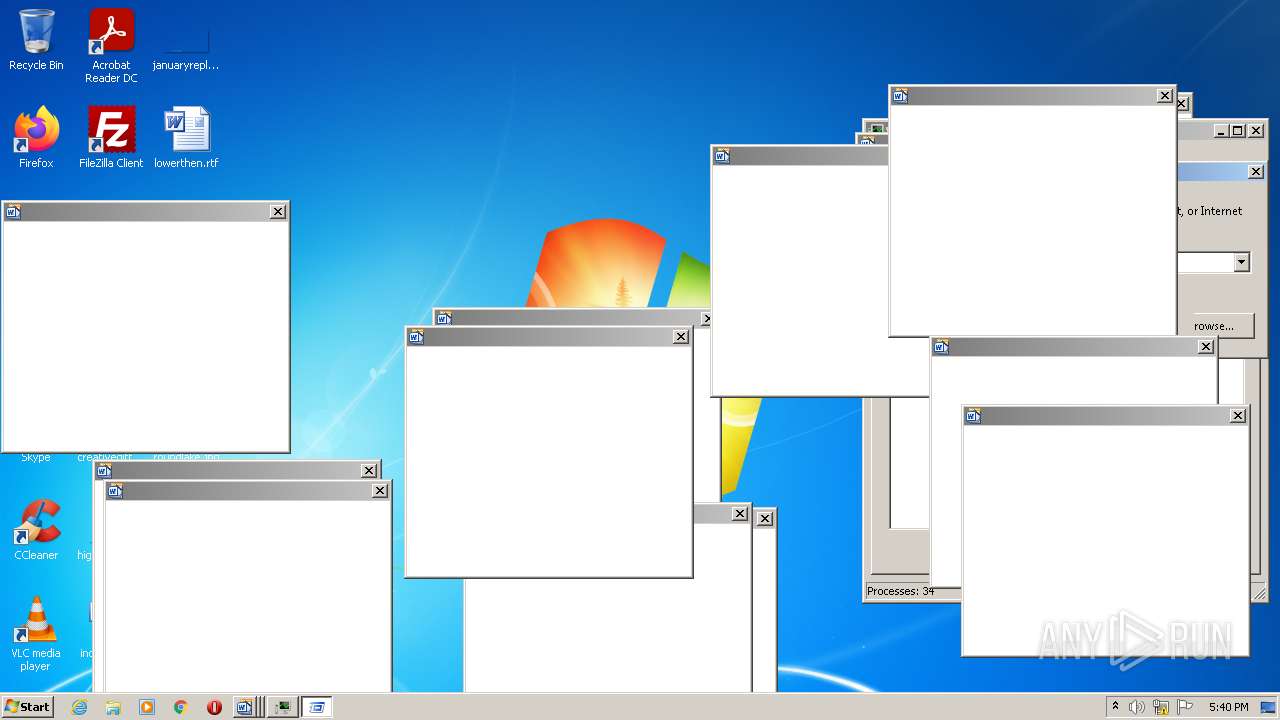Viewport: 1280px width, 720px height.
Task: Activate the Run dialog taskbar button
Action: 317,707
